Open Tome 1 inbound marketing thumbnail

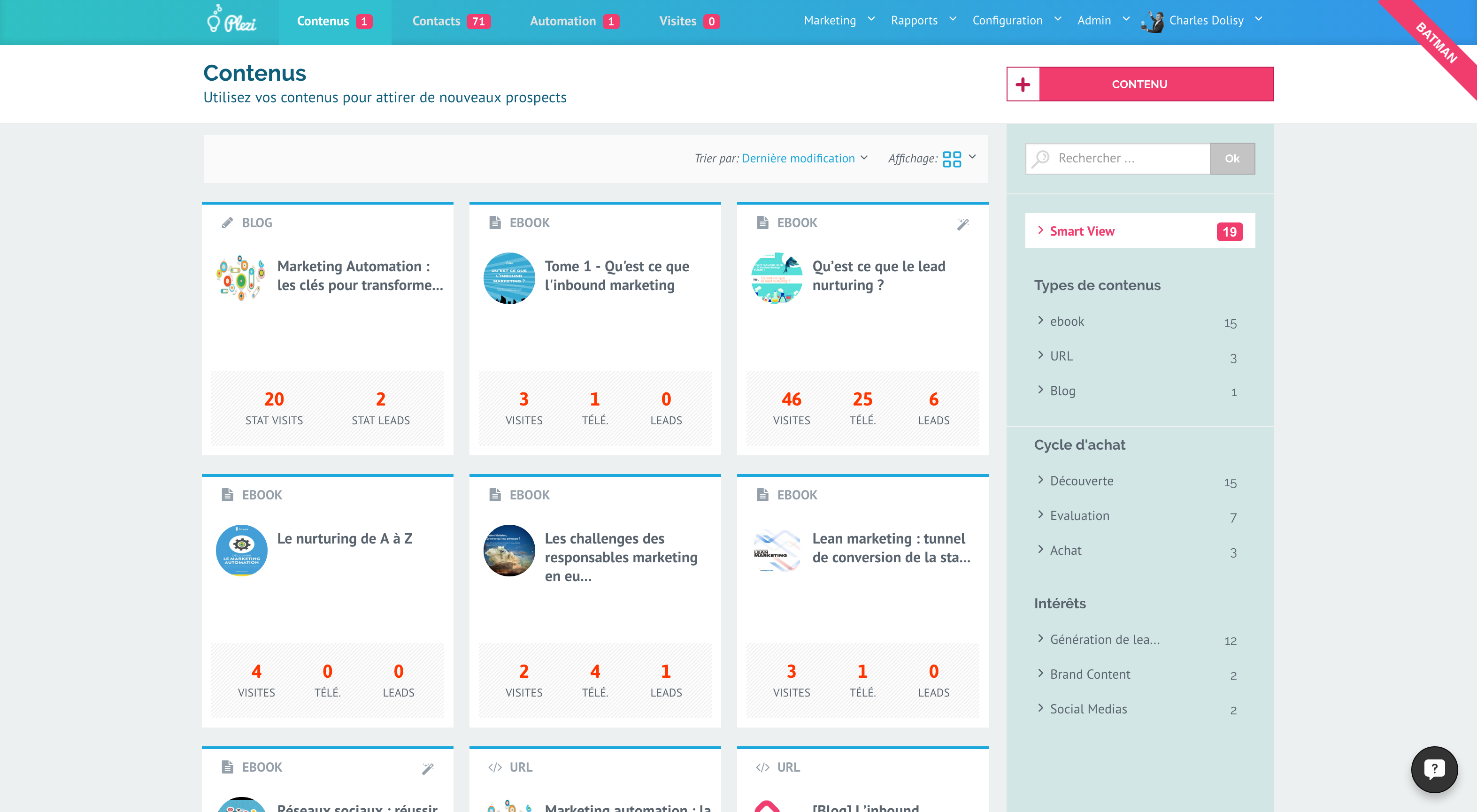coord(509,278)
